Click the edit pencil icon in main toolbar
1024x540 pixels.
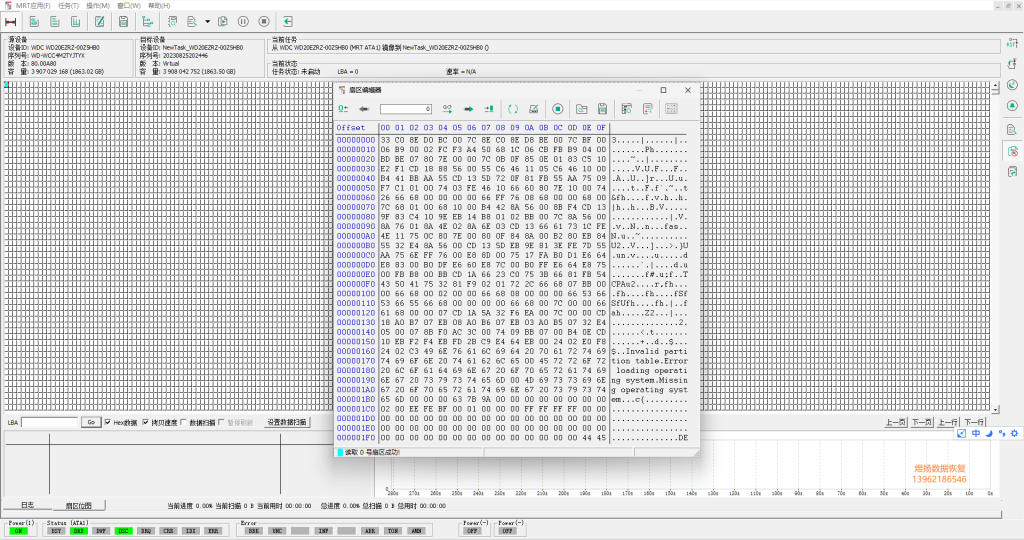click(99, 22)
